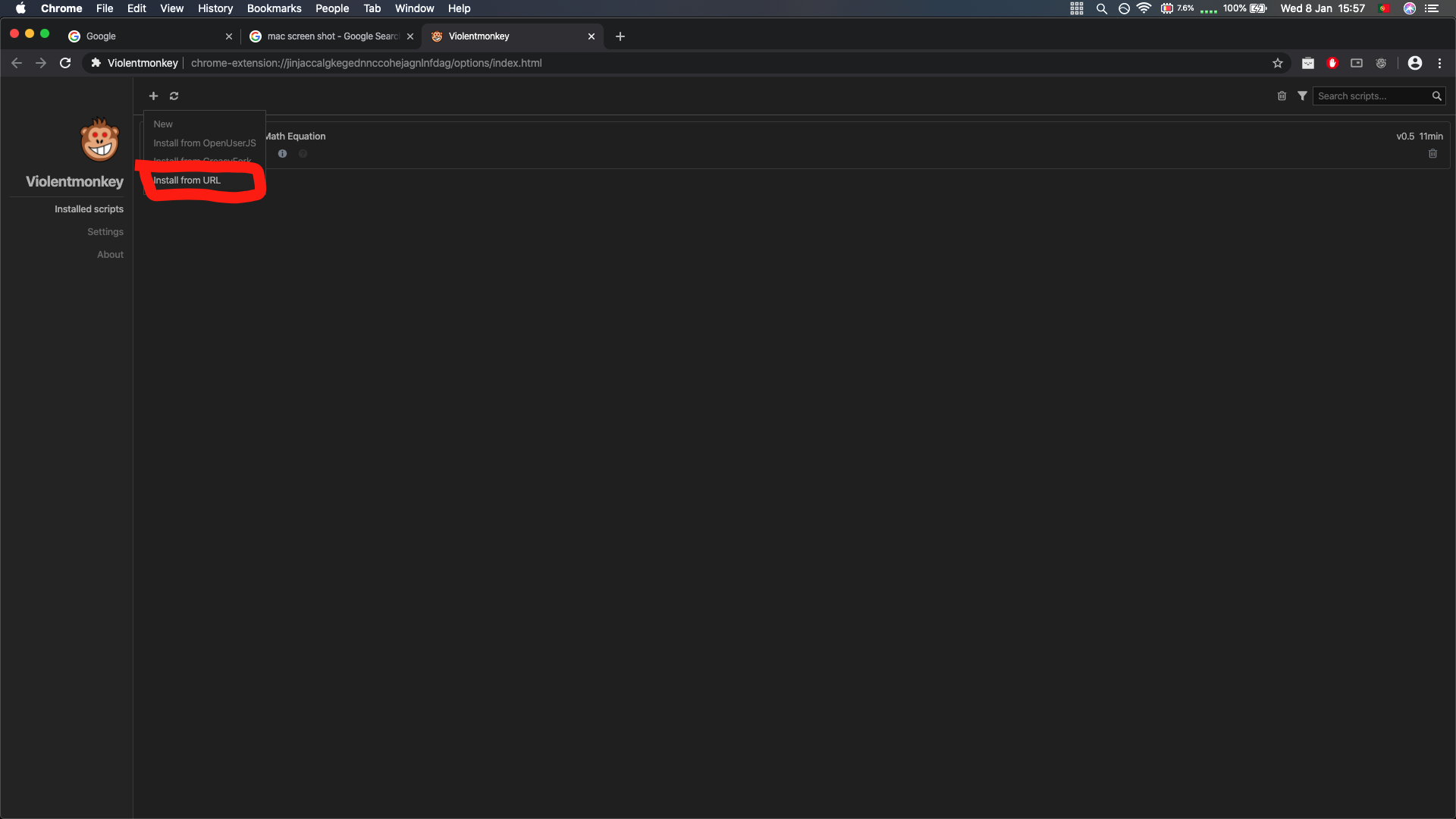1456x819 pixels.
Task: Go to the About sidebar page
Action: (110, 255)
